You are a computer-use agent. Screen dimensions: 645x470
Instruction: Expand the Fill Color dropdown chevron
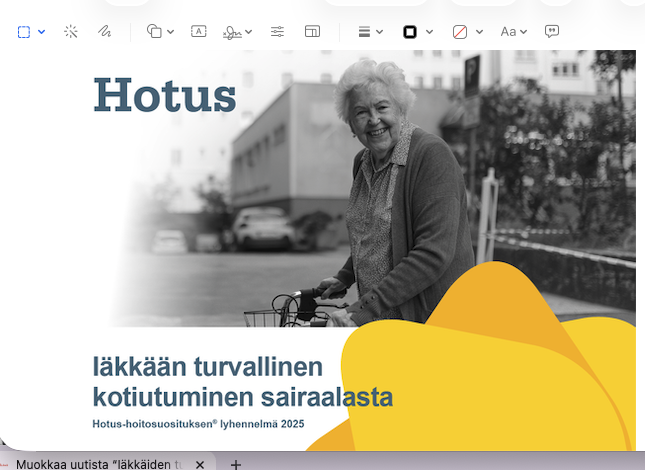coord(480,32)
